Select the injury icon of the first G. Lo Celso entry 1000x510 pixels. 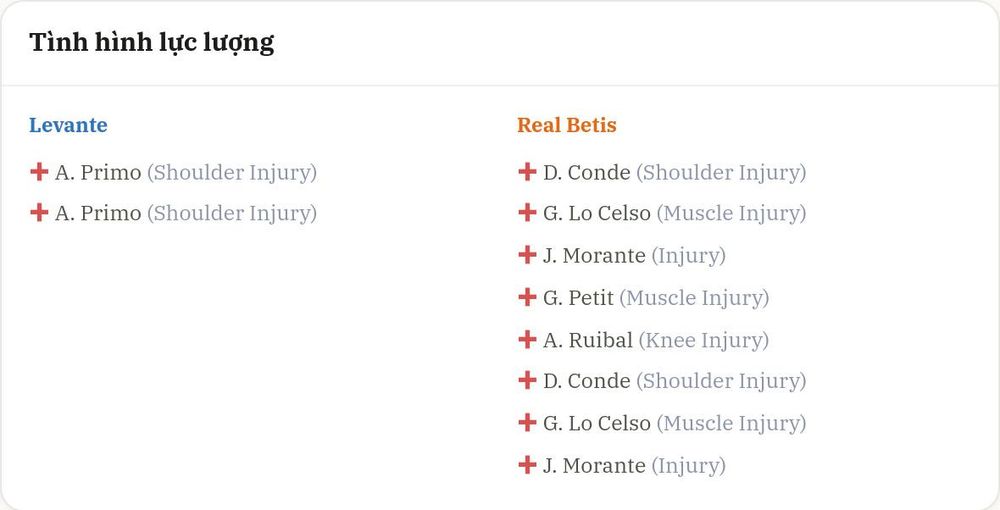(527, 212)
